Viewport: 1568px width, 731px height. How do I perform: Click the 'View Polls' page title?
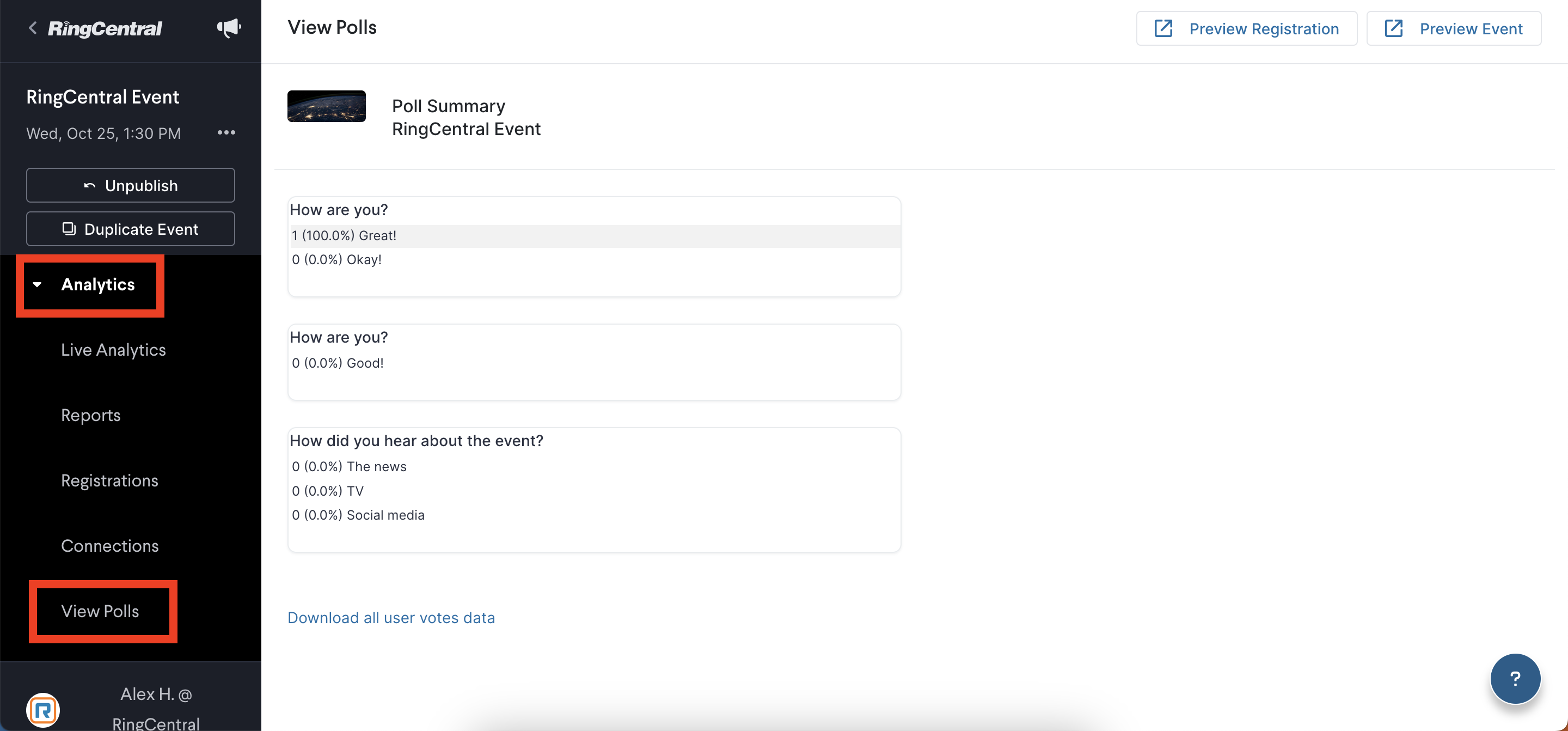pos(332,27)
